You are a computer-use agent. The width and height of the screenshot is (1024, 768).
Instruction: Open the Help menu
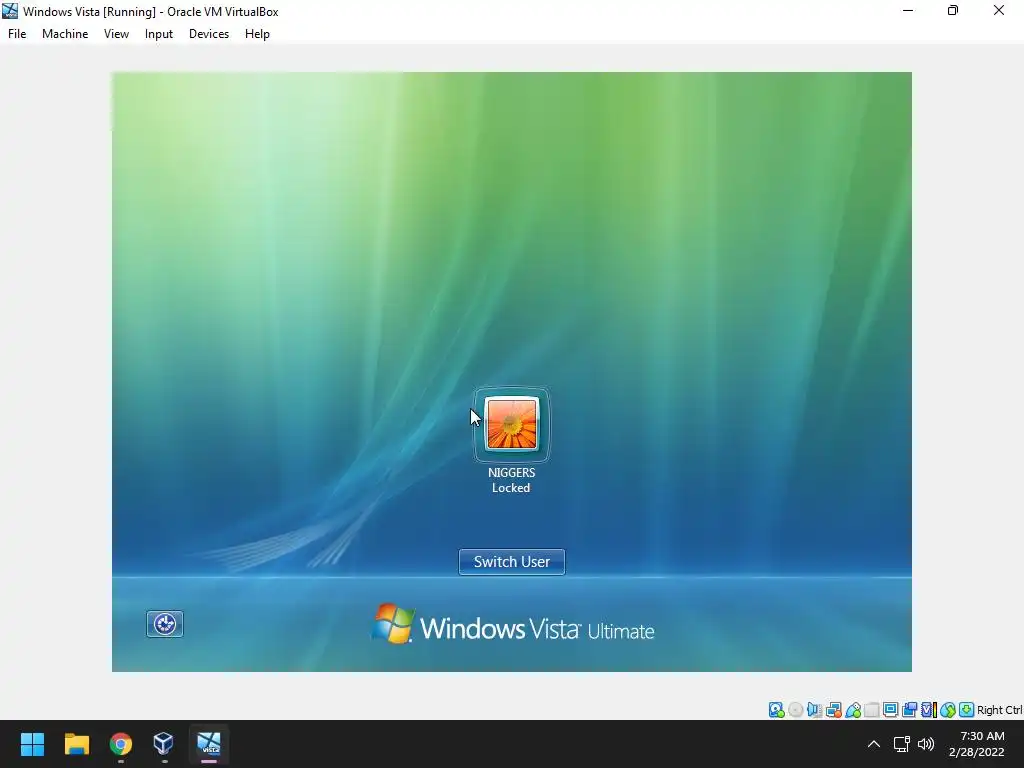pos(257,34)
